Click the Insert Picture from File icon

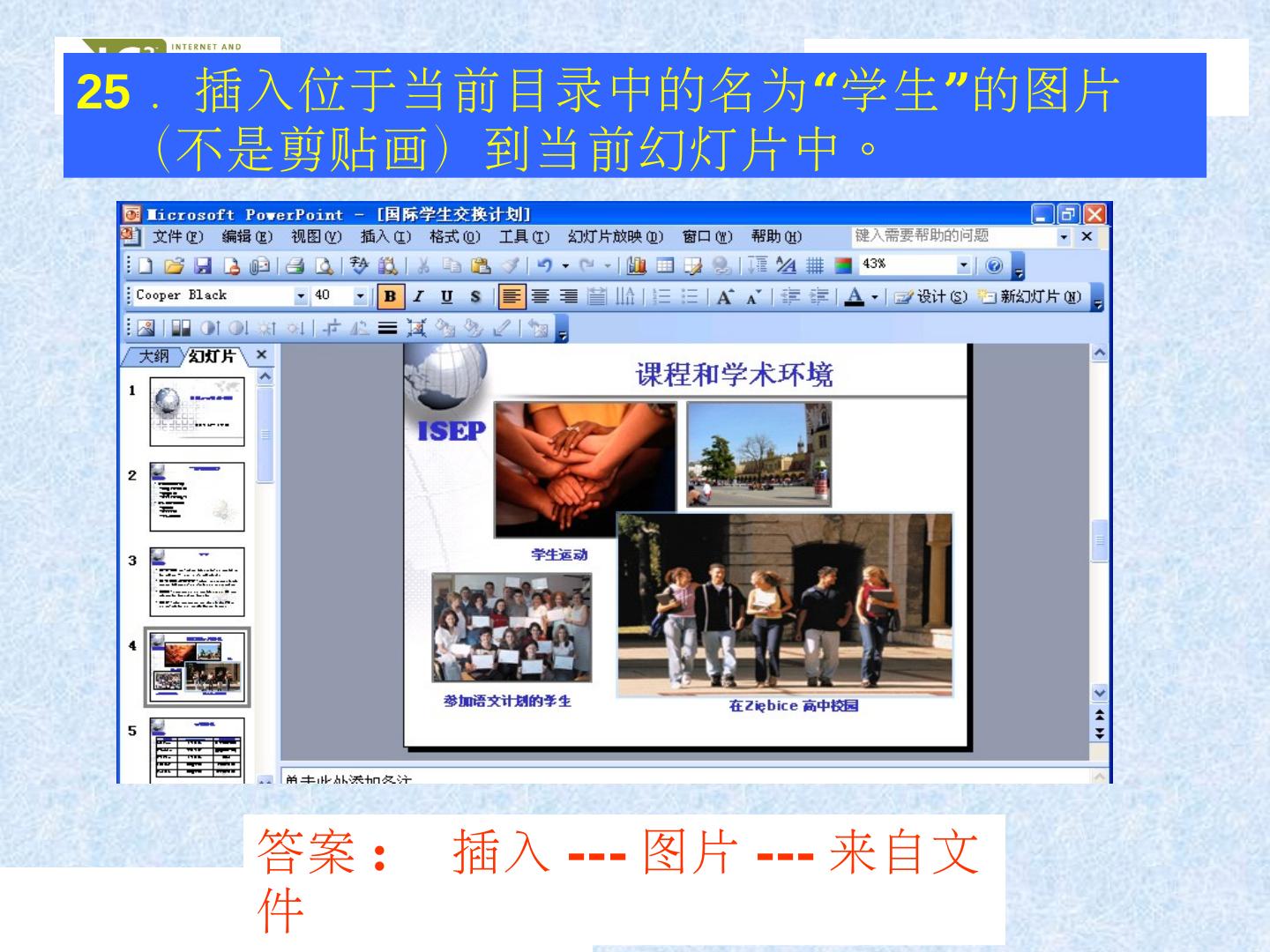click(146, 329)
